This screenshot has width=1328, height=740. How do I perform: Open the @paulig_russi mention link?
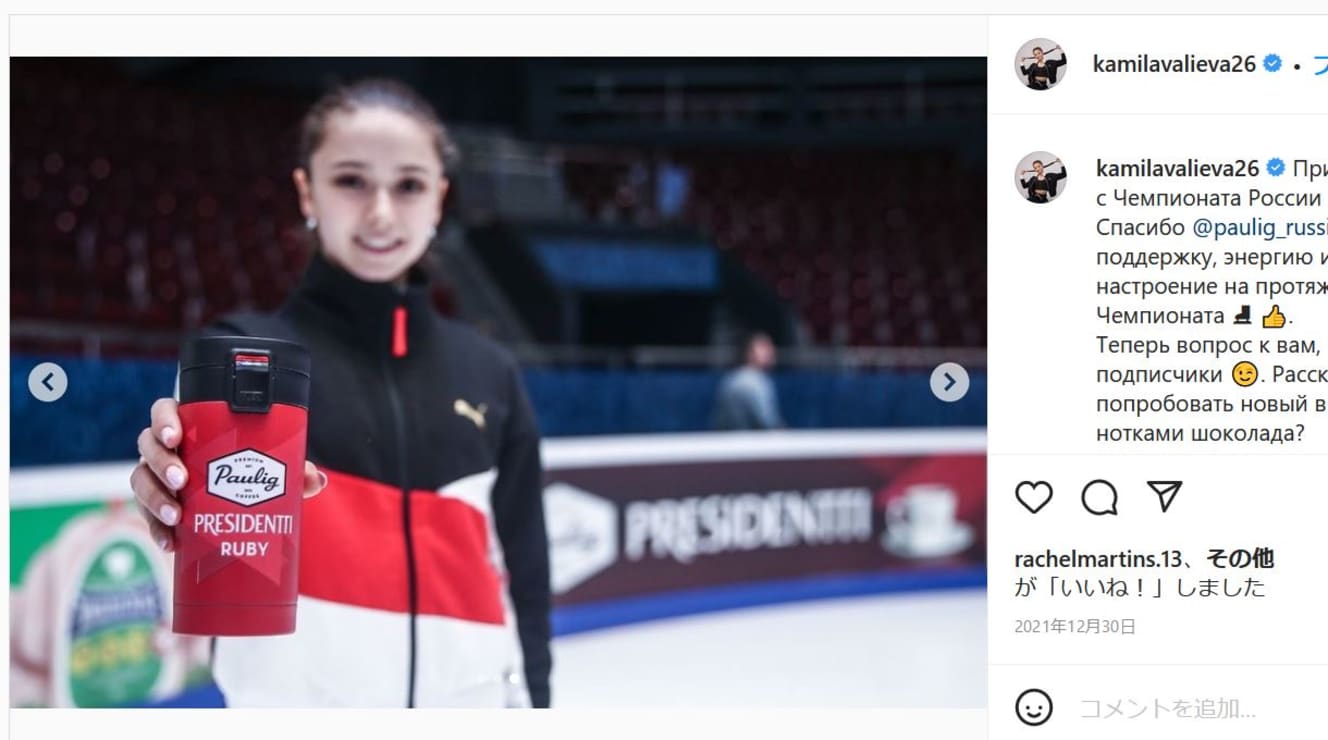[x=1260, y=227]
